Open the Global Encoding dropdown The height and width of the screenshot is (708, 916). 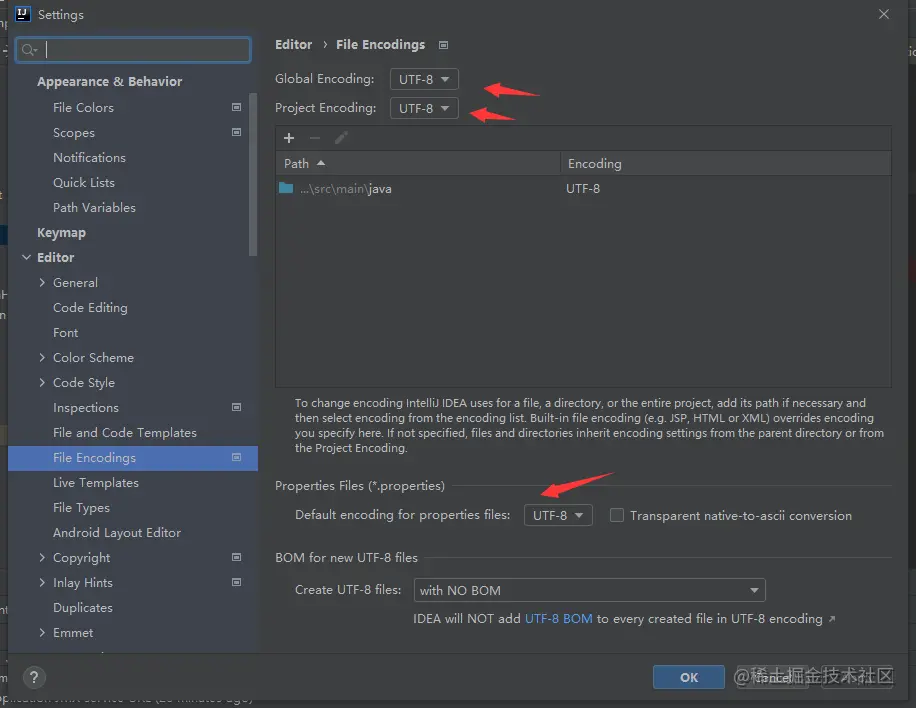coord(424,79)
